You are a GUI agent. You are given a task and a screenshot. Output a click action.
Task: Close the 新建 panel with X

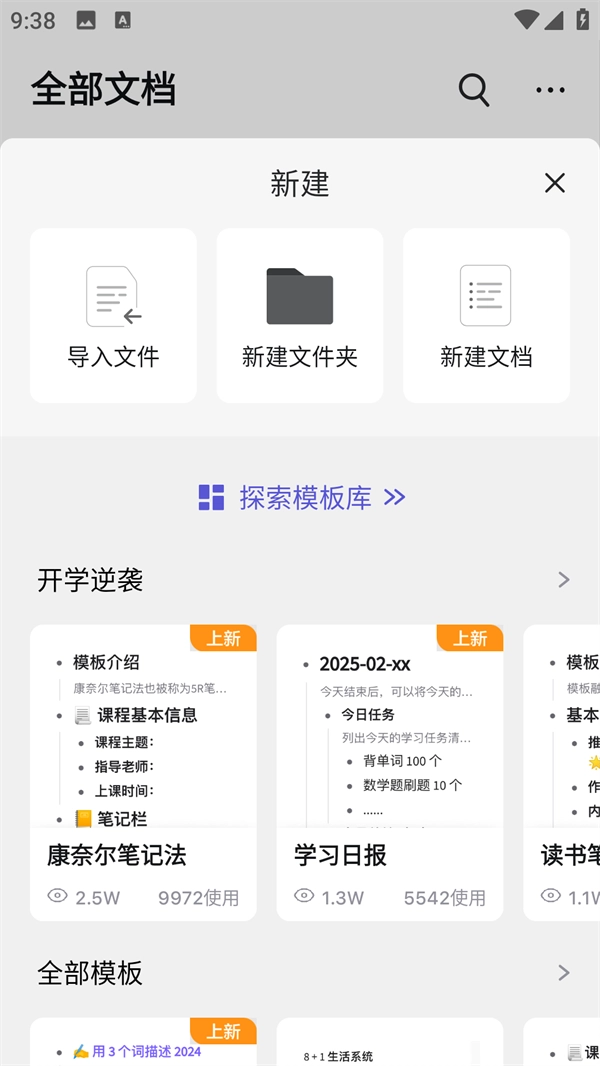tap(554, 183)
